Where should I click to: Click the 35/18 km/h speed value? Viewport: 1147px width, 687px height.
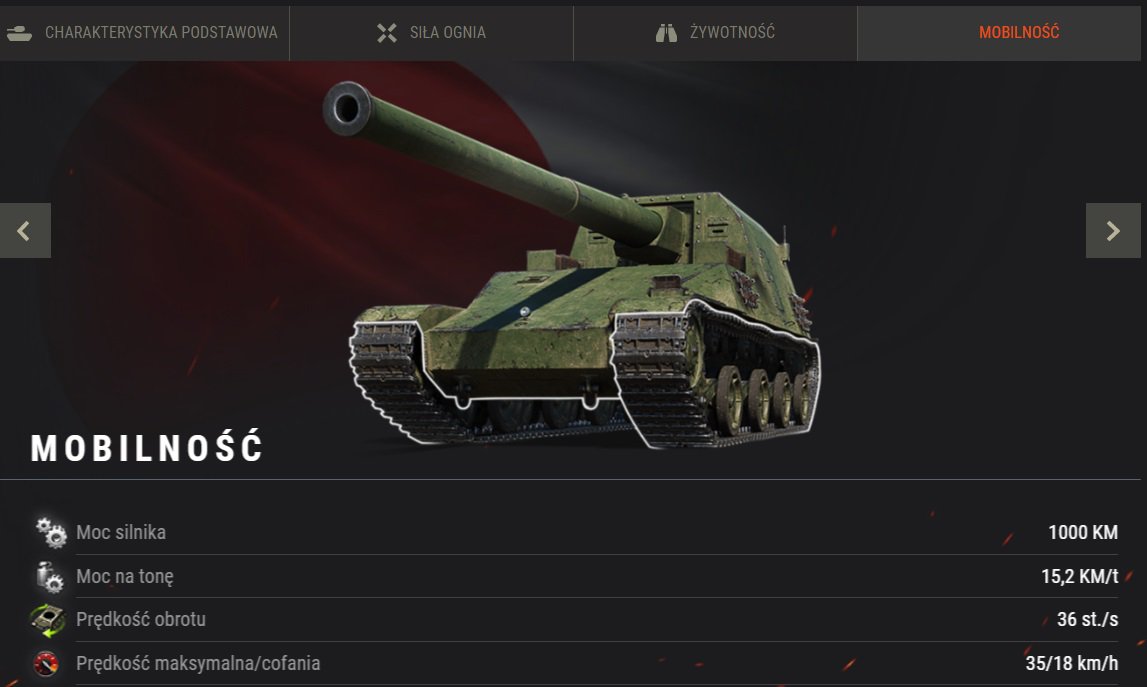coord(1072,664)
